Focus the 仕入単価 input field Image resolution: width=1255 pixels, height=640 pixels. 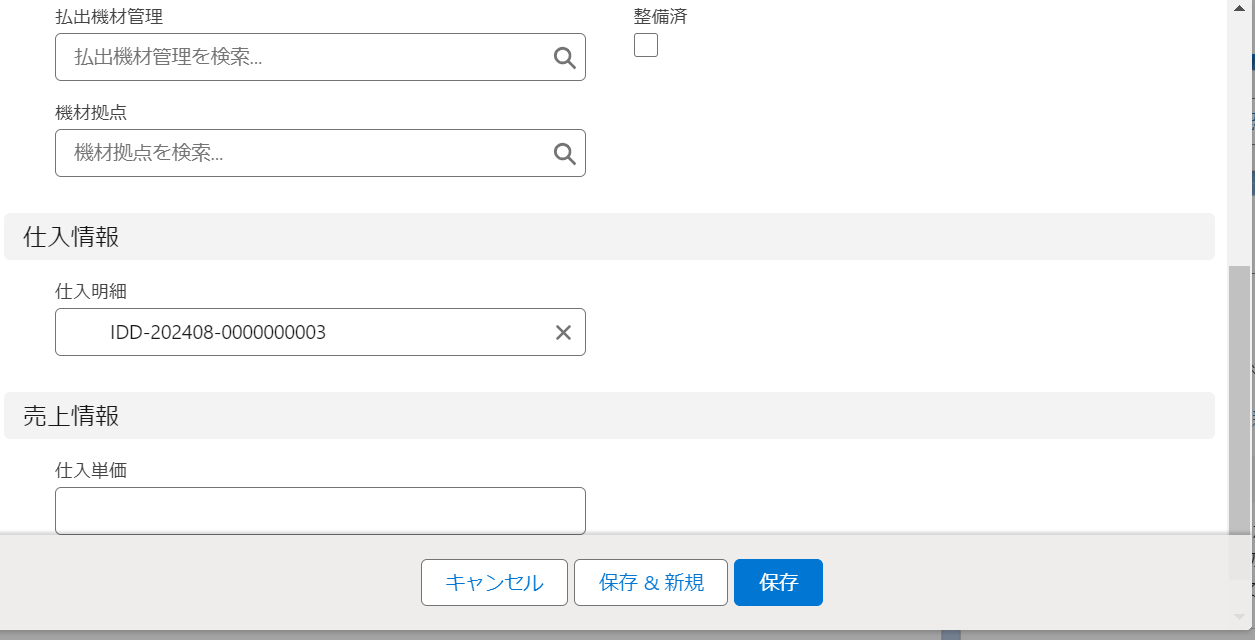(x=320, y=511)
